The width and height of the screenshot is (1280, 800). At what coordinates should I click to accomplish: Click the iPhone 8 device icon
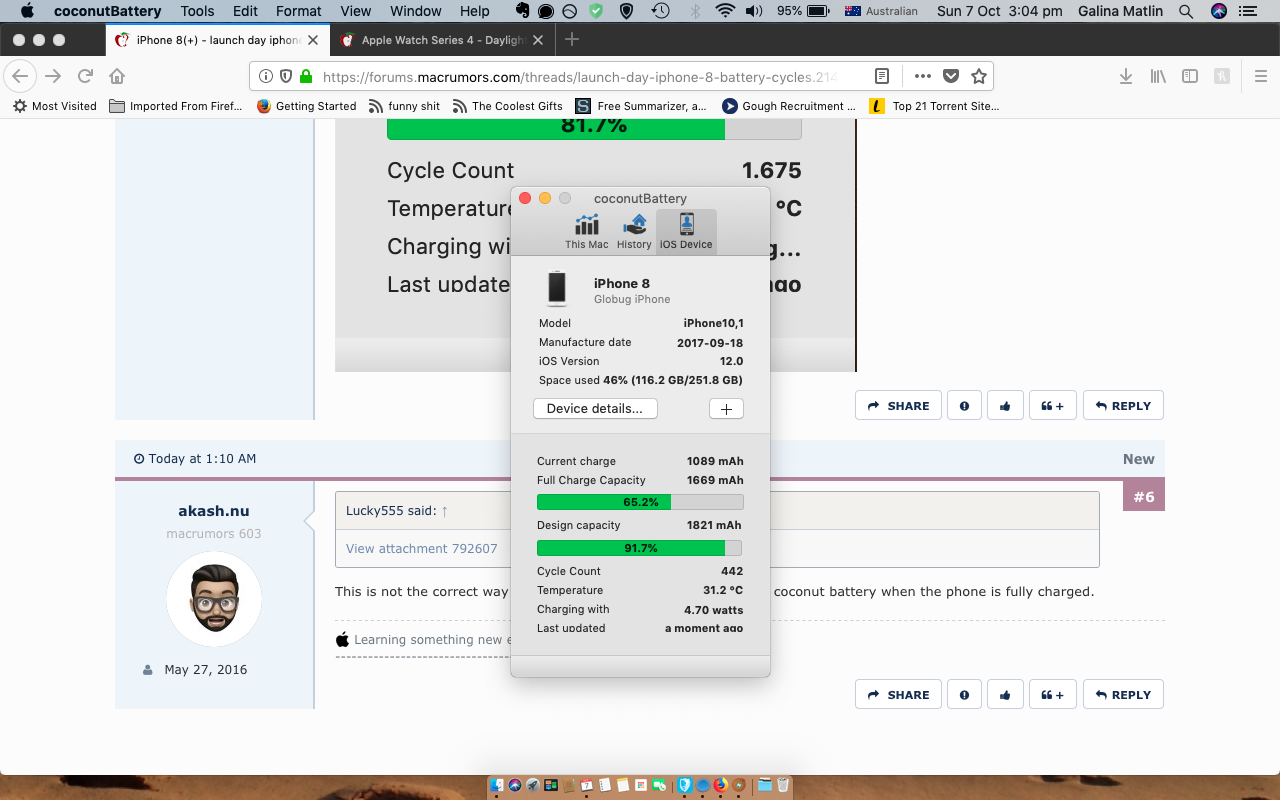557,289
